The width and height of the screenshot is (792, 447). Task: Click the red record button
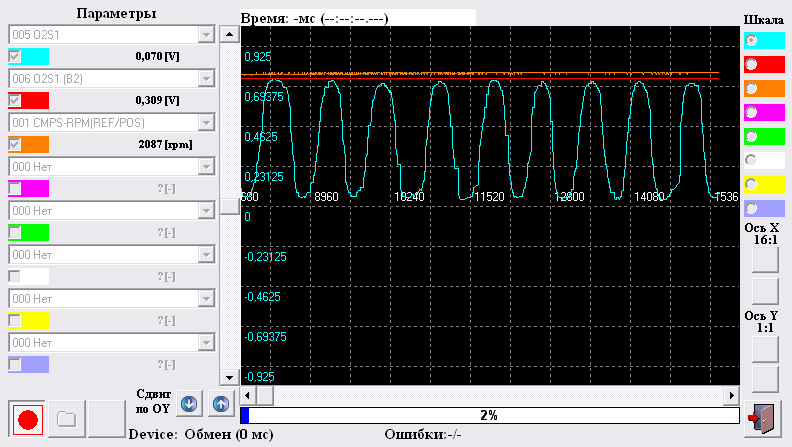[x=27, y=419]
